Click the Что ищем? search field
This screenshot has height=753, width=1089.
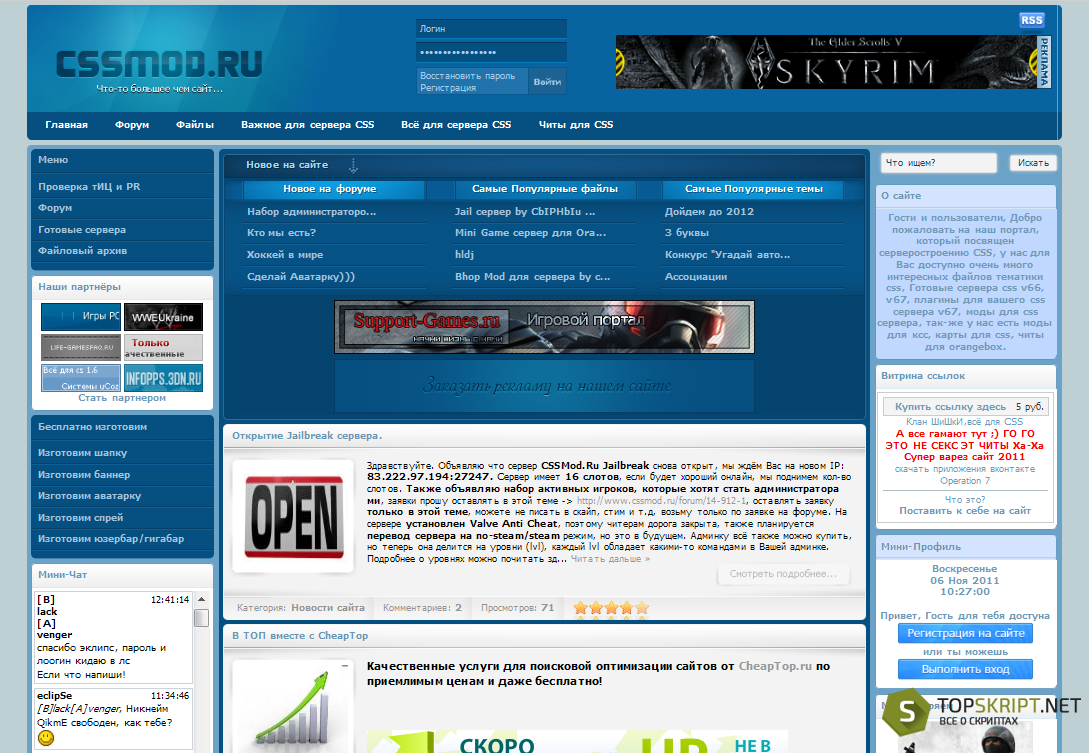pyautogui.click(x=938, y=163)
